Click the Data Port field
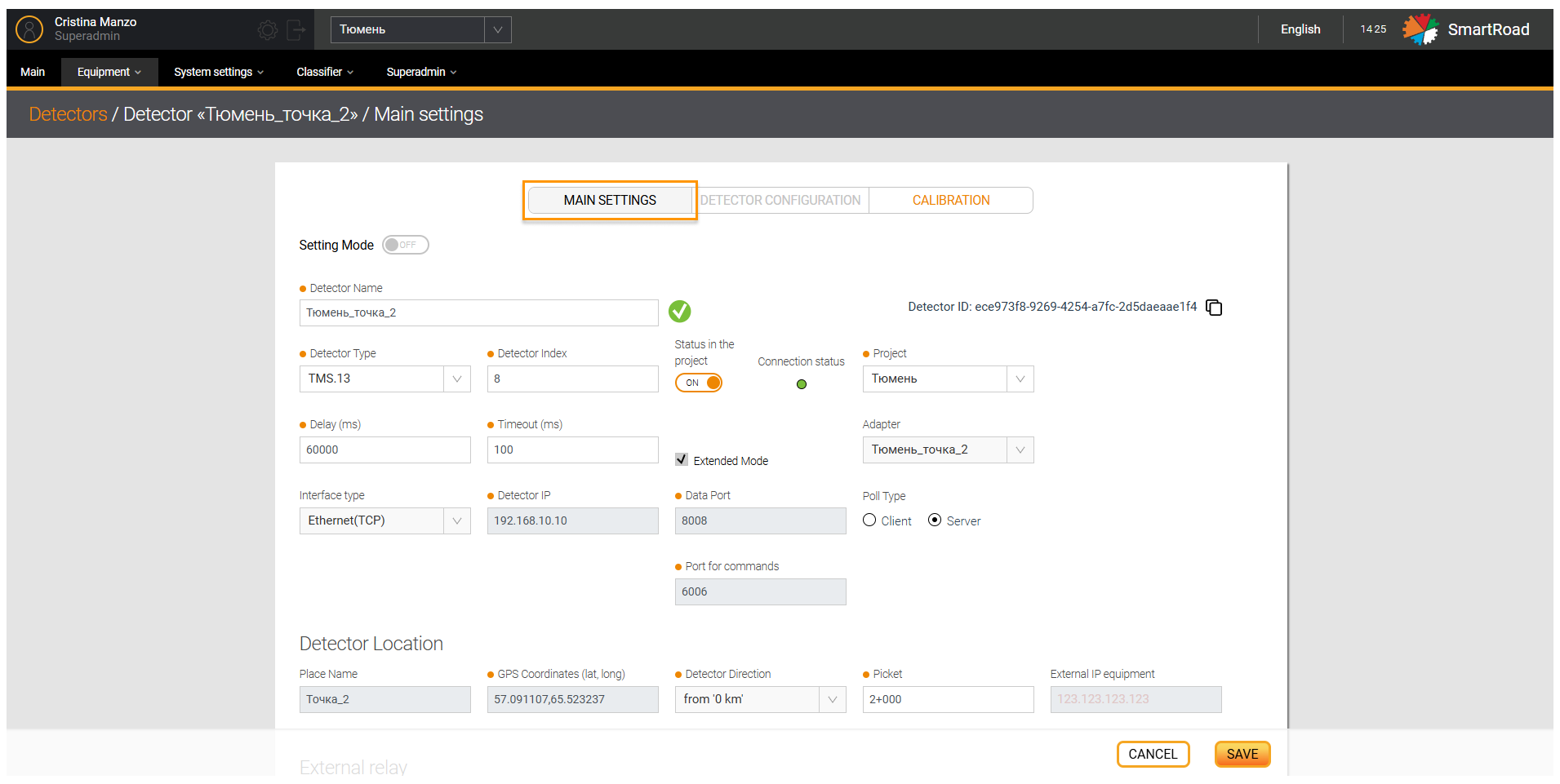Screen dimensions: 1560x784 761,520
